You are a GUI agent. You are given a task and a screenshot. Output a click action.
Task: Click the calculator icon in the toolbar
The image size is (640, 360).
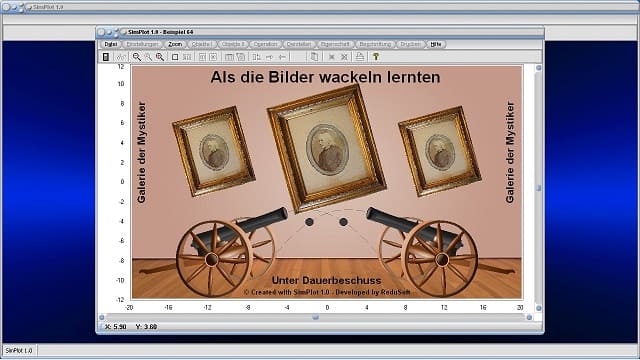point(106,57)
